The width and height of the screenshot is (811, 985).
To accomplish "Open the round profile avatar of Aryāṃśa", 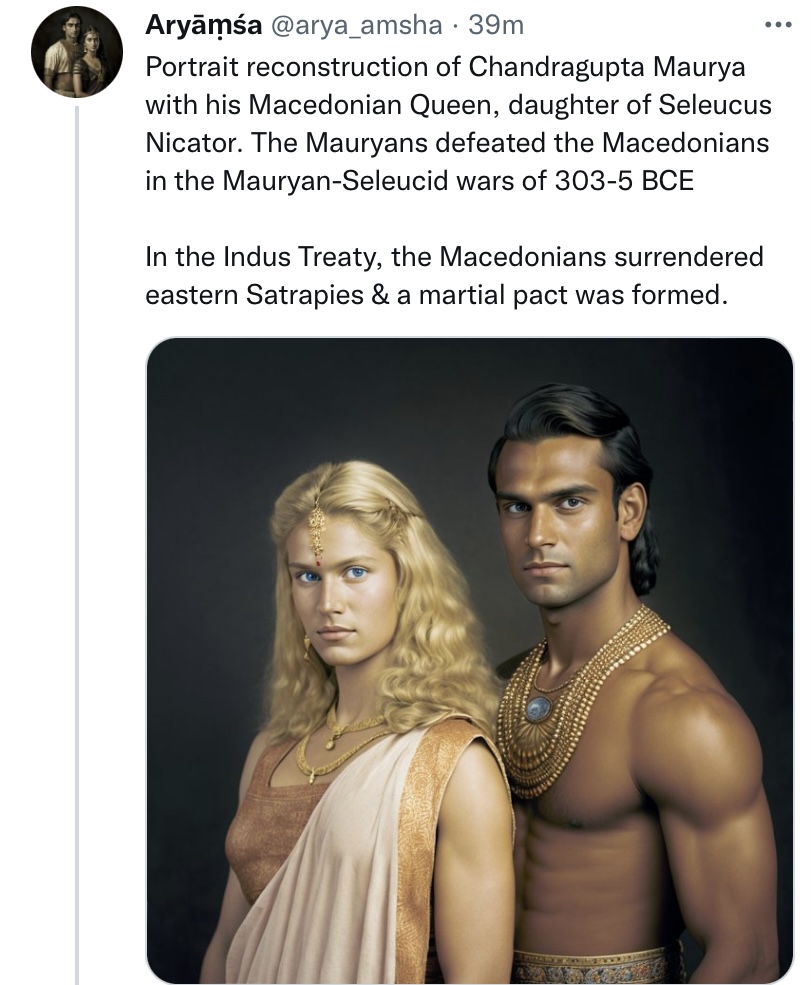I will coord(77,52).
